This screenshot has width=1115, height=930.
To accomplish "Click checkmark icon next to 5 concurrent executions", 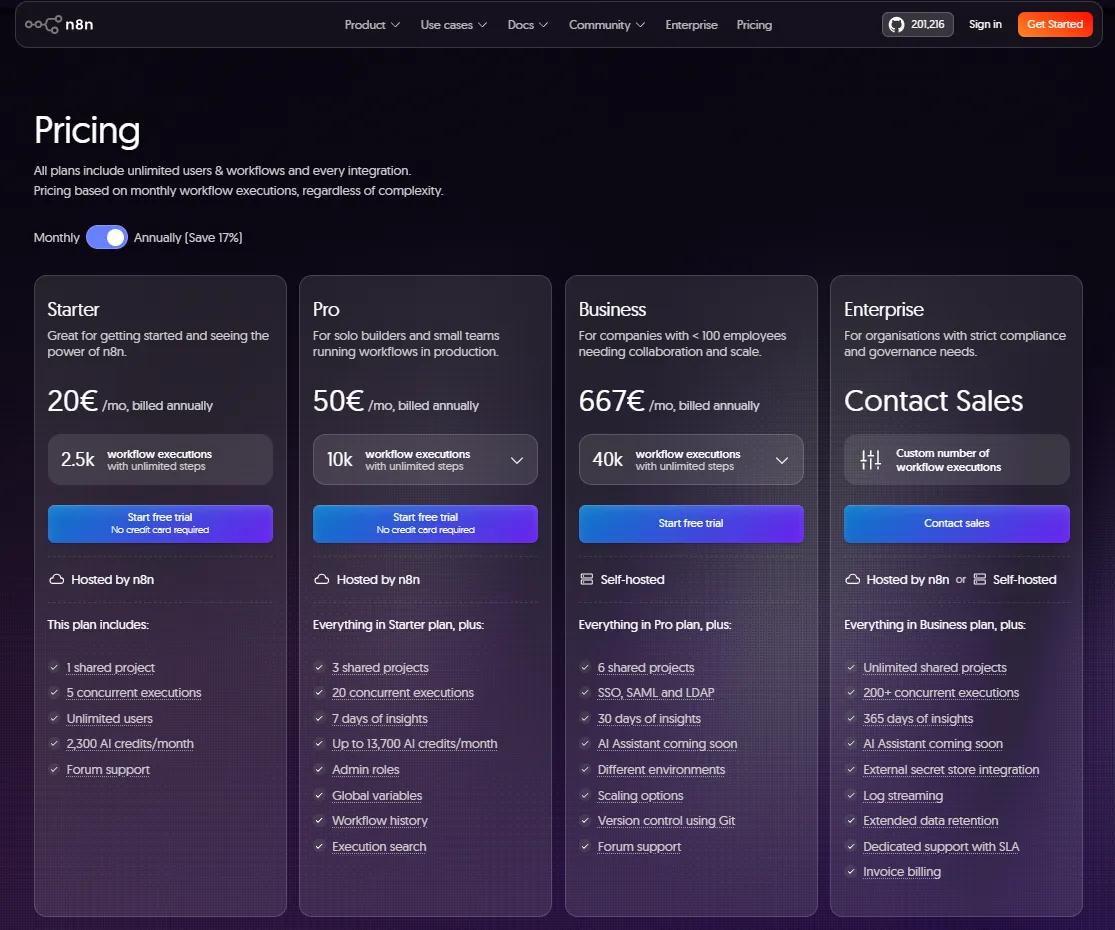I will [x=54, y=693].
